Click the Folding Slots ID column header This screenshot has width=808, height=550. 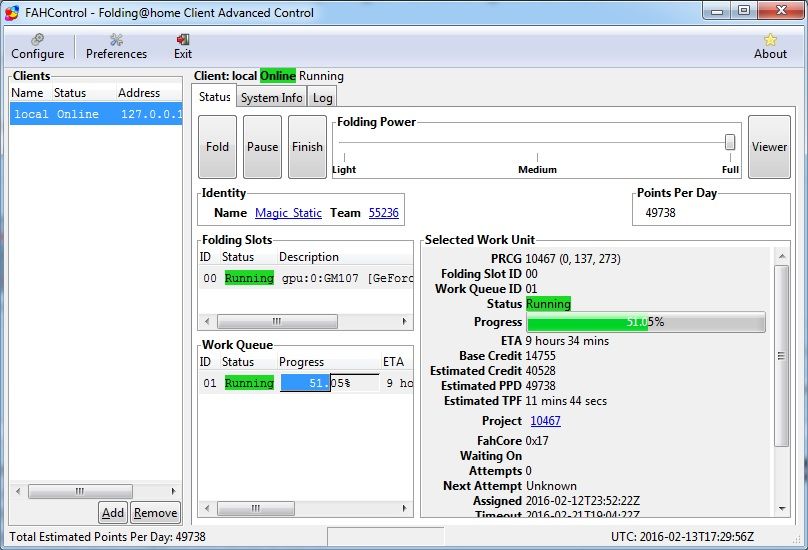coord(209,257)
